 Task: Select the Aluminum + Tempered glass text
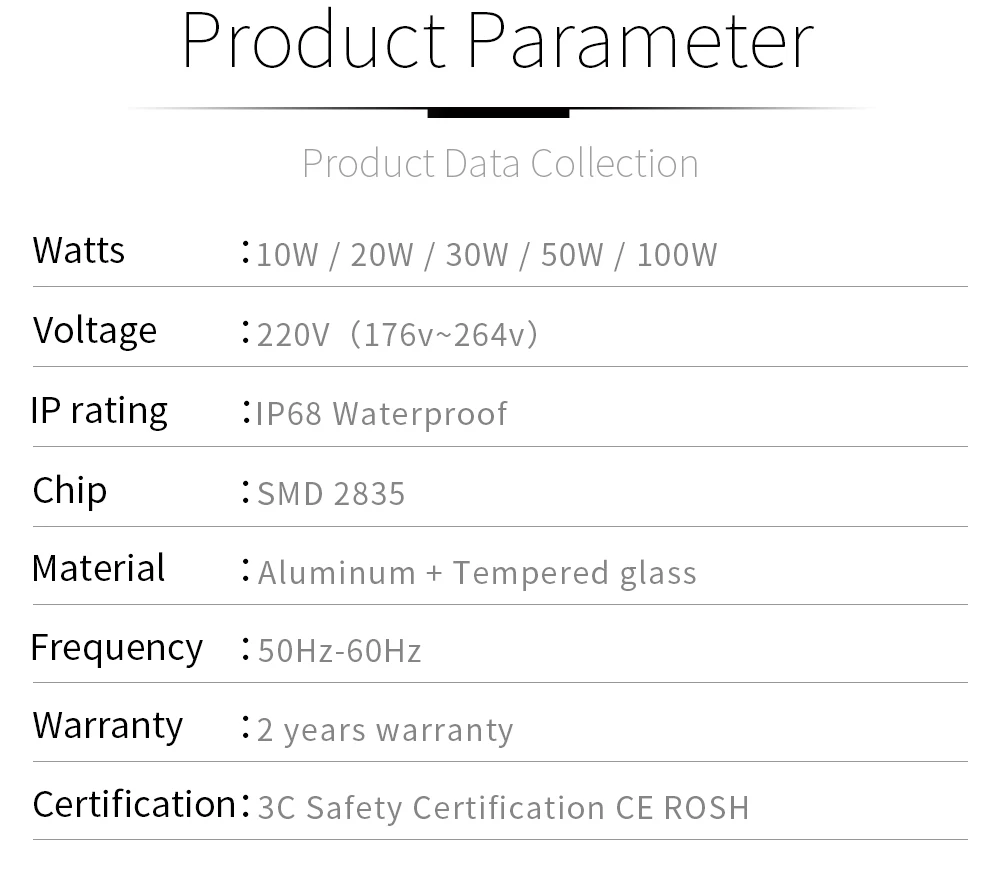click(477, 573)
